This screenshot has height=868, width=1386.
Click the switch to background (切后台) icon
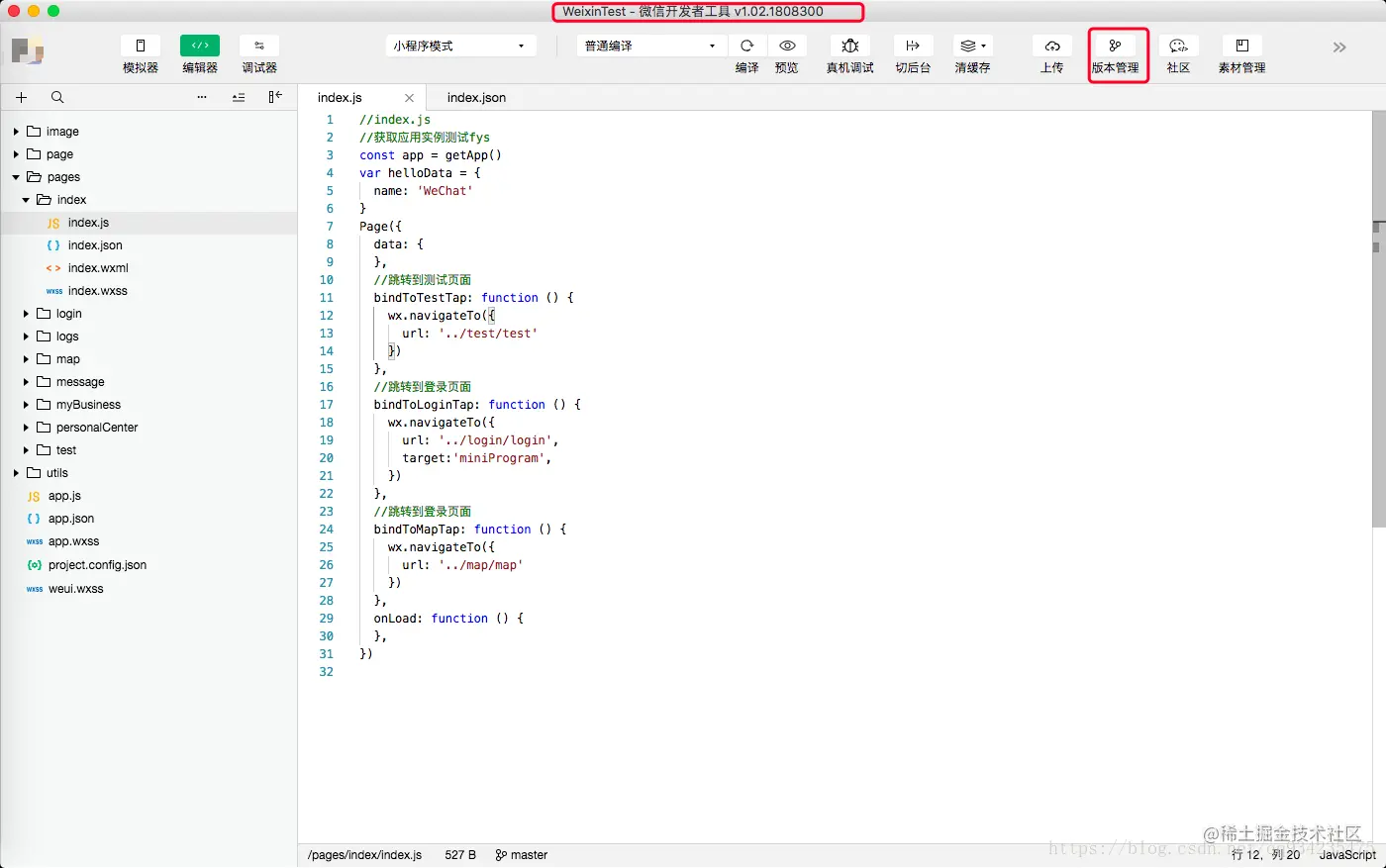point(913,46)
